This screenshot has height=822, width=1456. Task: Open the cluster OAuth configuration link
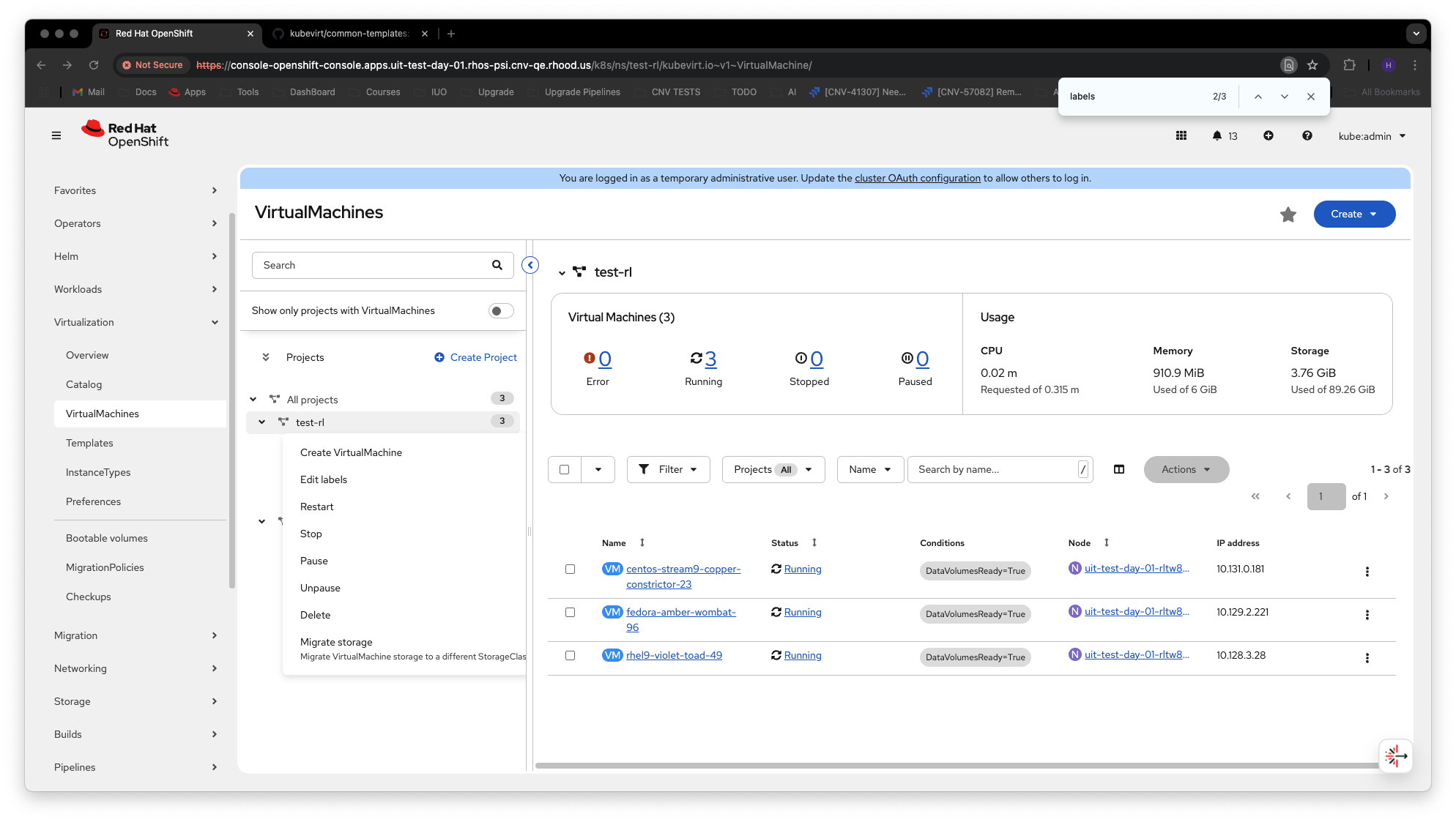pos(917,178)
